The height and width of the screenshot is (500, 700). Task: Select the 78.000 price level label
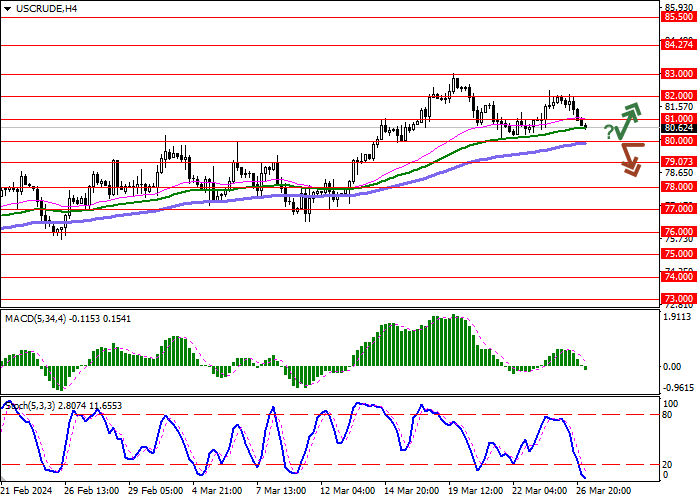click(679, 187)
